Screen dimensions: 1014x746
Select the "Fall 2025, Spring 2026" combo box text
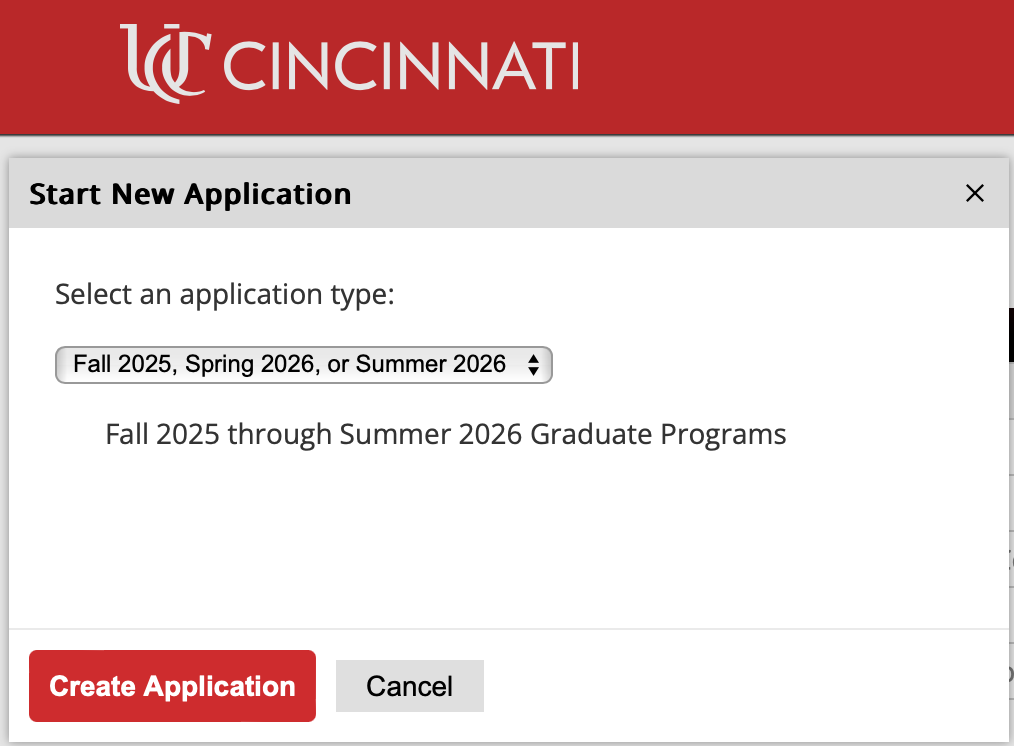click(290, 364)
